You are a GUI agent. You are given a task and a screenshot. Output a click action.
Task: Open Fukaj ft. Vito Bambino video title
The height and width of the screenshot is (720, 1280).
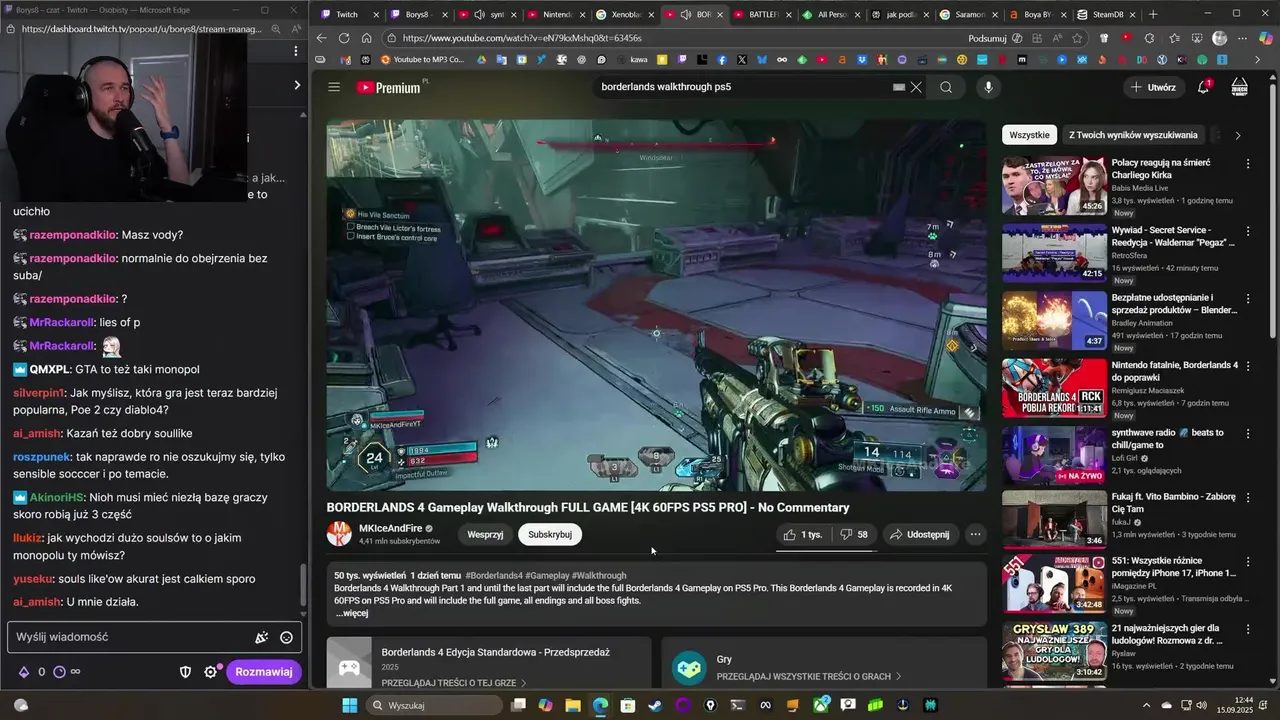click(1174, 502)
